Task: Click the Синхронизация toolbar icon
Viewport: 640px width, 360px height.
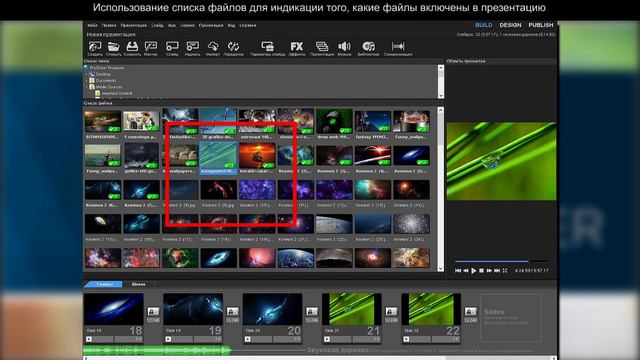Action: click(398, 48)
